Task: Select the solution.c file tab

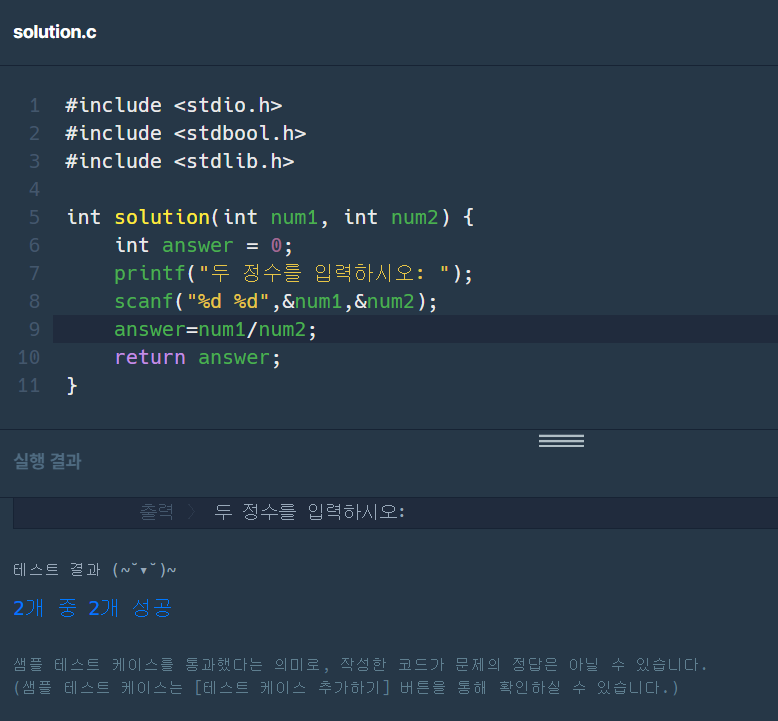Action: [55, 32]
